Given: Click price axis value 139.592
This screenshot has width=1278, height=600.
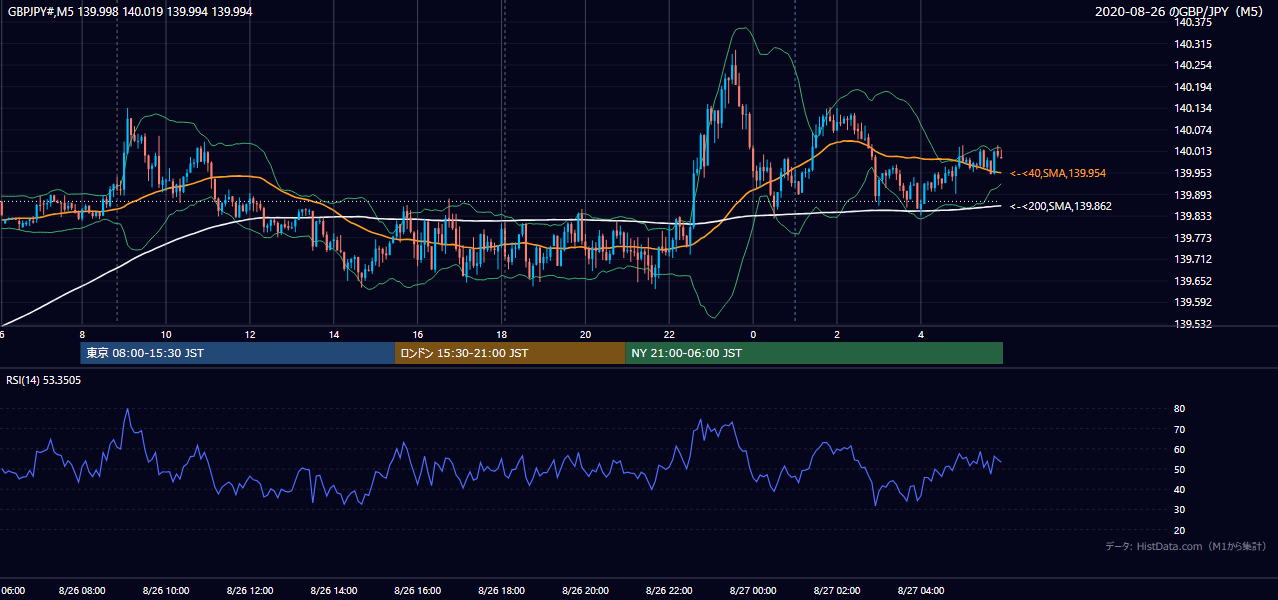Looking at the screenshot, I should pos(1194,302).
